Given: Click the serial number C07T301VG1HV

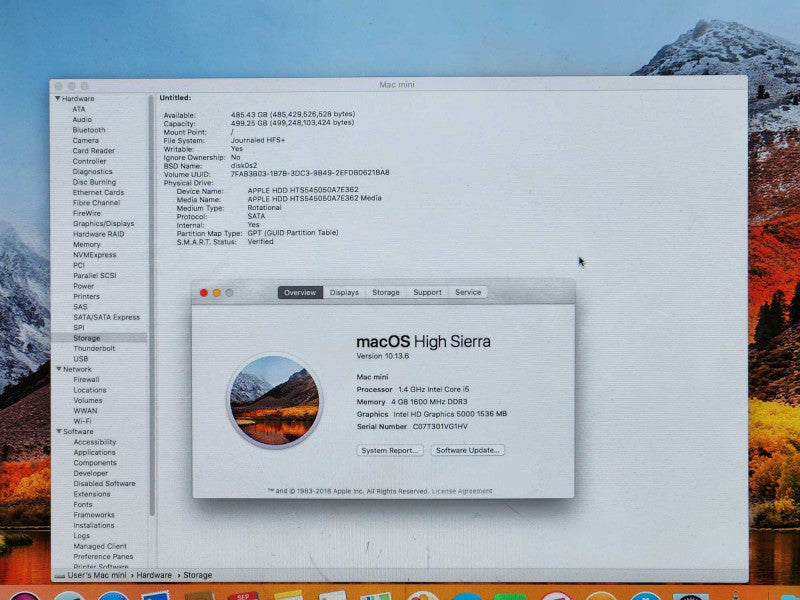Looking at the screenshot, I should (440, 427).
